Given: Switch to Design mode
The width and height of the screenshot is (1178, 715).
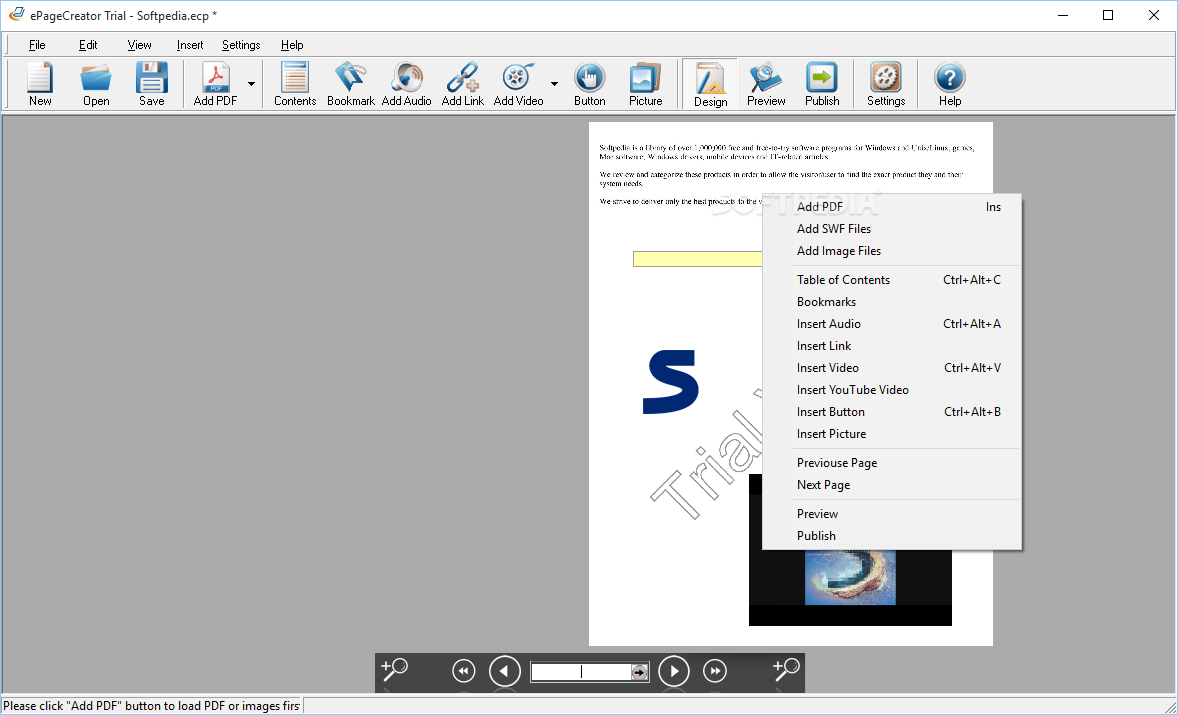Looking at the screenshot, I should tap(710, 84).
